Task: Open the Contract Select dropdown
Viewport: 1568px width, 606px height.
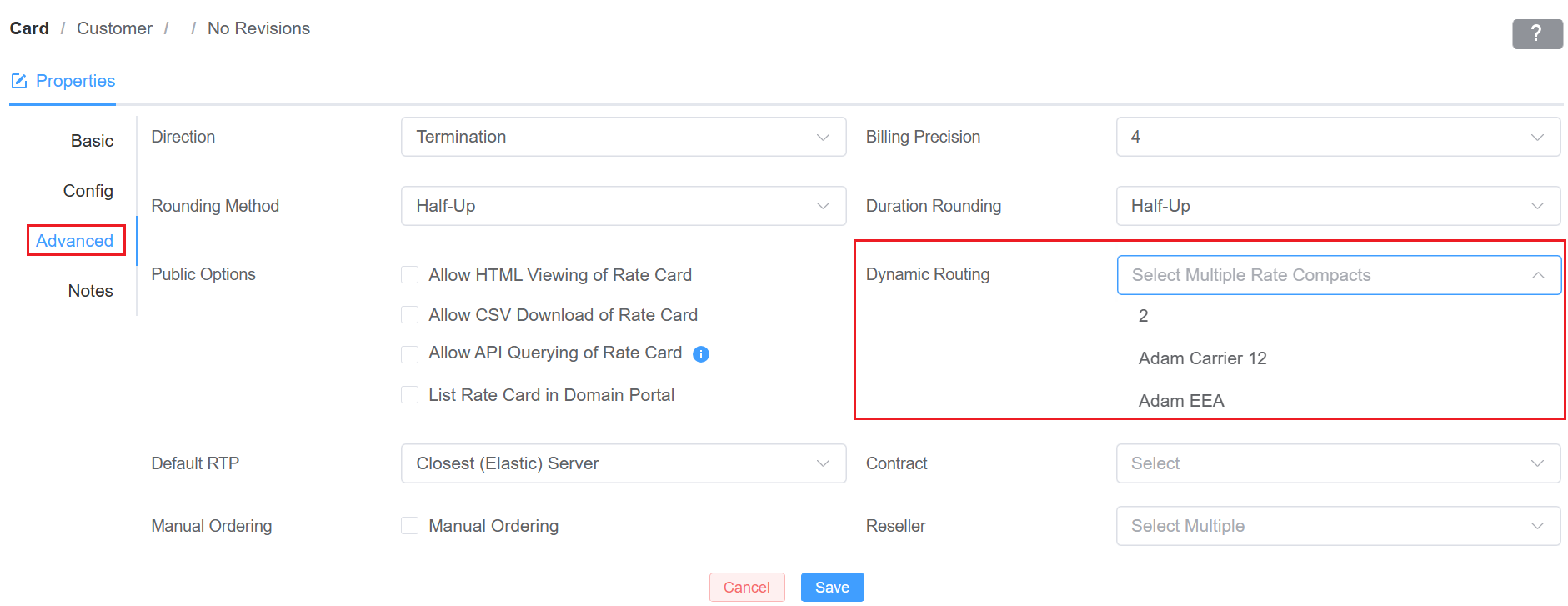Action: point(1338,463)
